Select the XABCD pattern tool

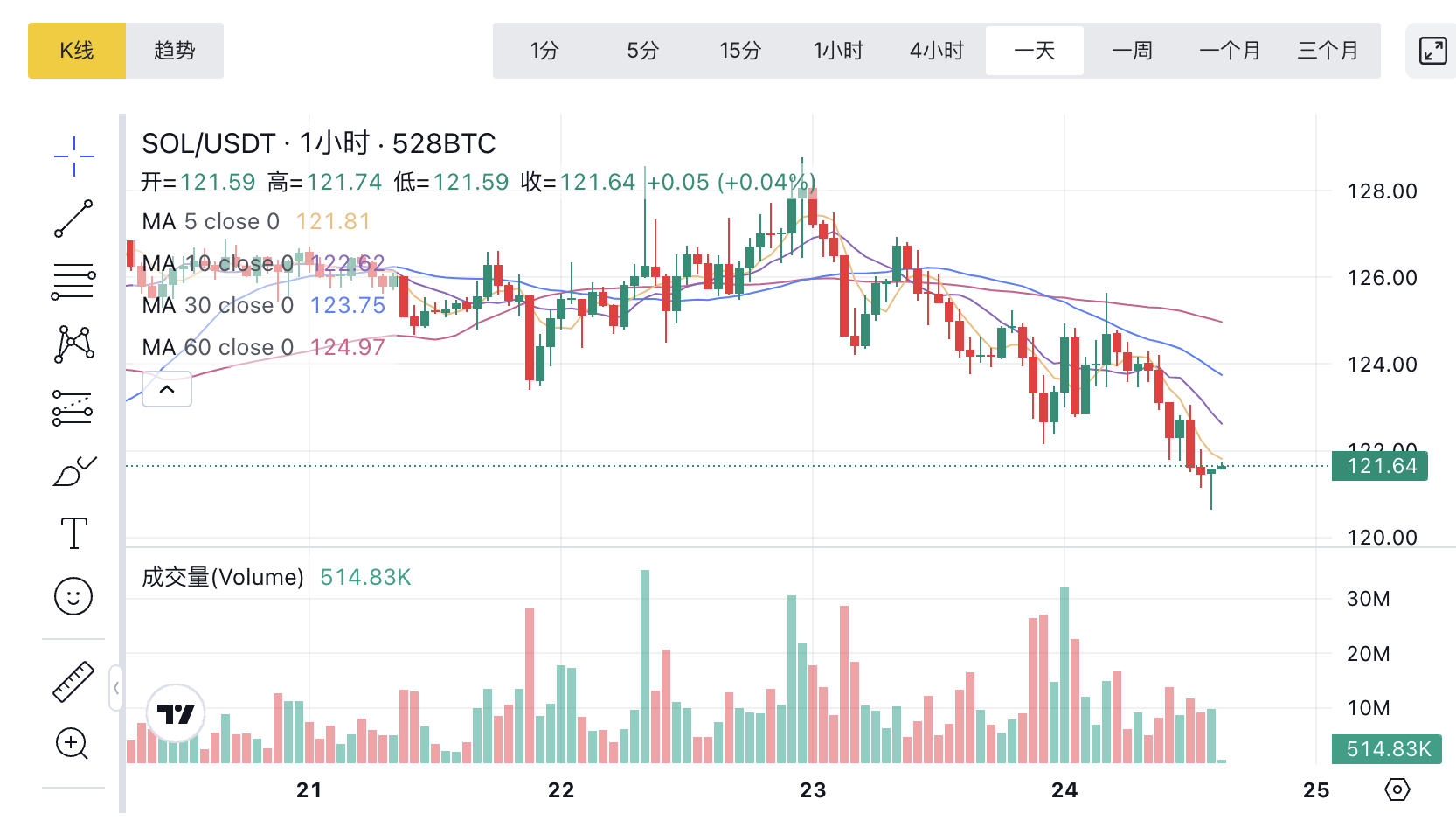pyautogui.click(x=73, y=344)
